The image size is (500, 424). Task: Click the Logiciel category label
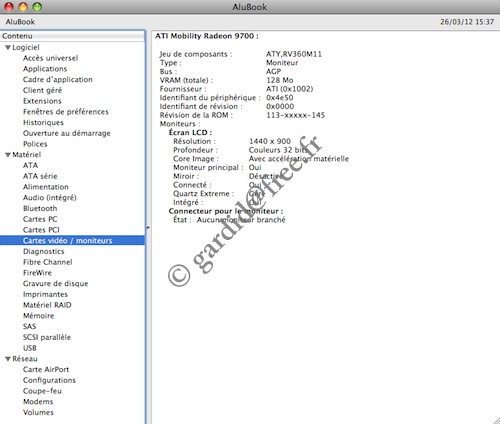point(26,47)
